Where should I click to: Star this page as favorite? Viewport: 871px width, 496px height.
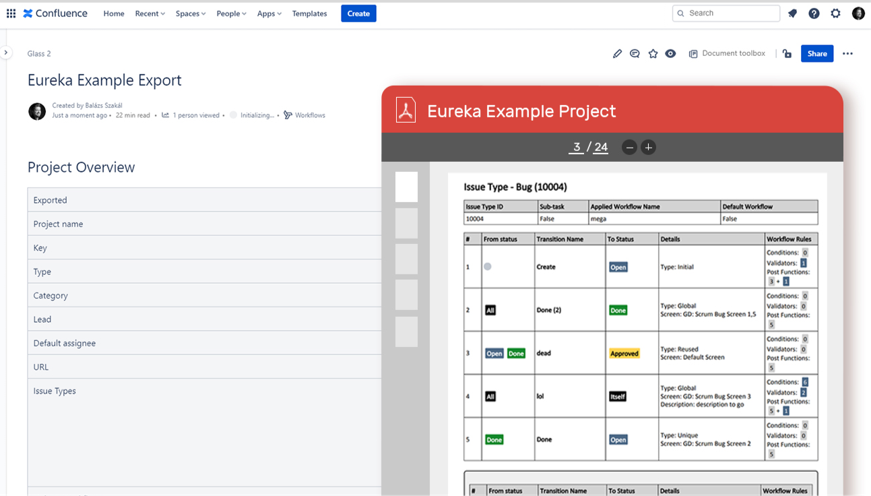(x=653, y=54)
